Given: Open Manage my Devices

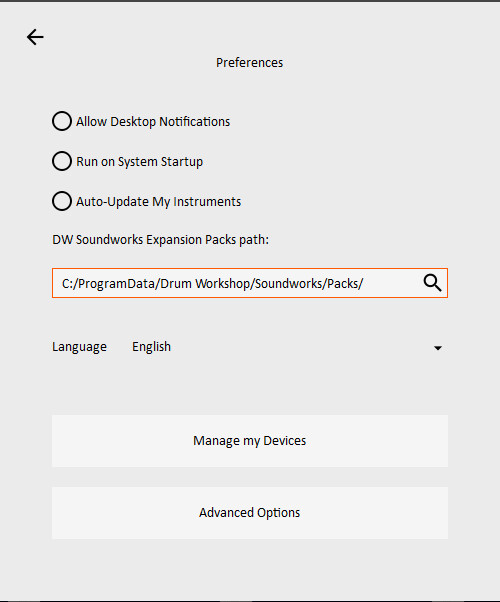Looking at the screenshot, I should click(250, 441).
